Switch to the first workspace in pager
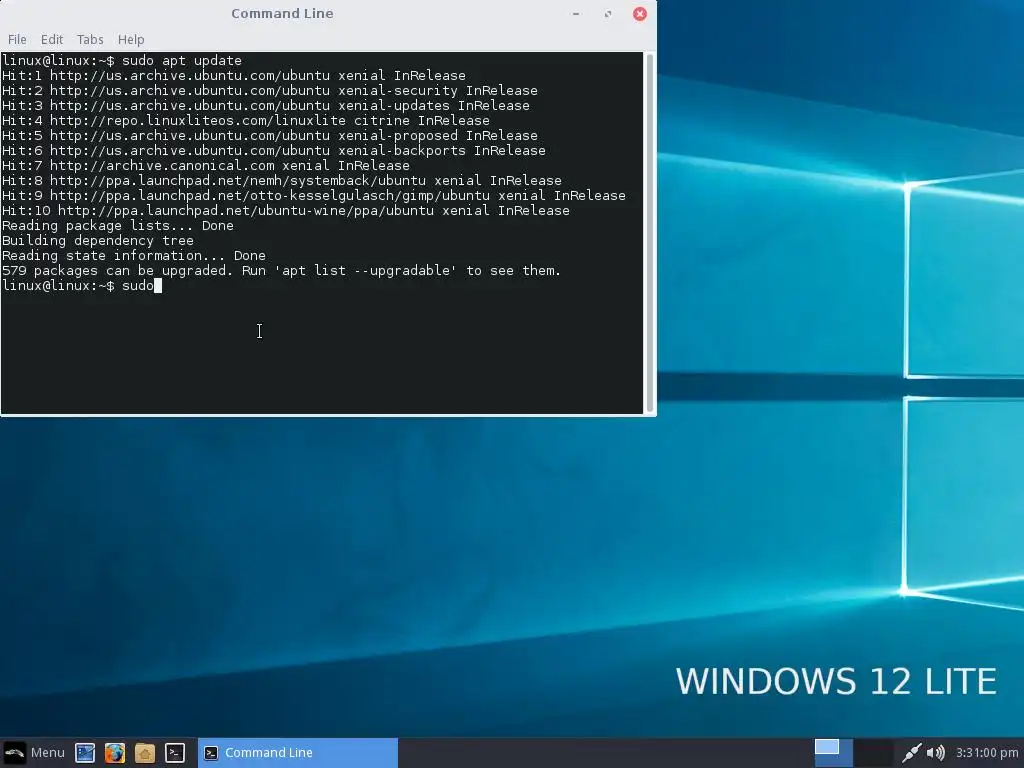 (x=833, y=752)
